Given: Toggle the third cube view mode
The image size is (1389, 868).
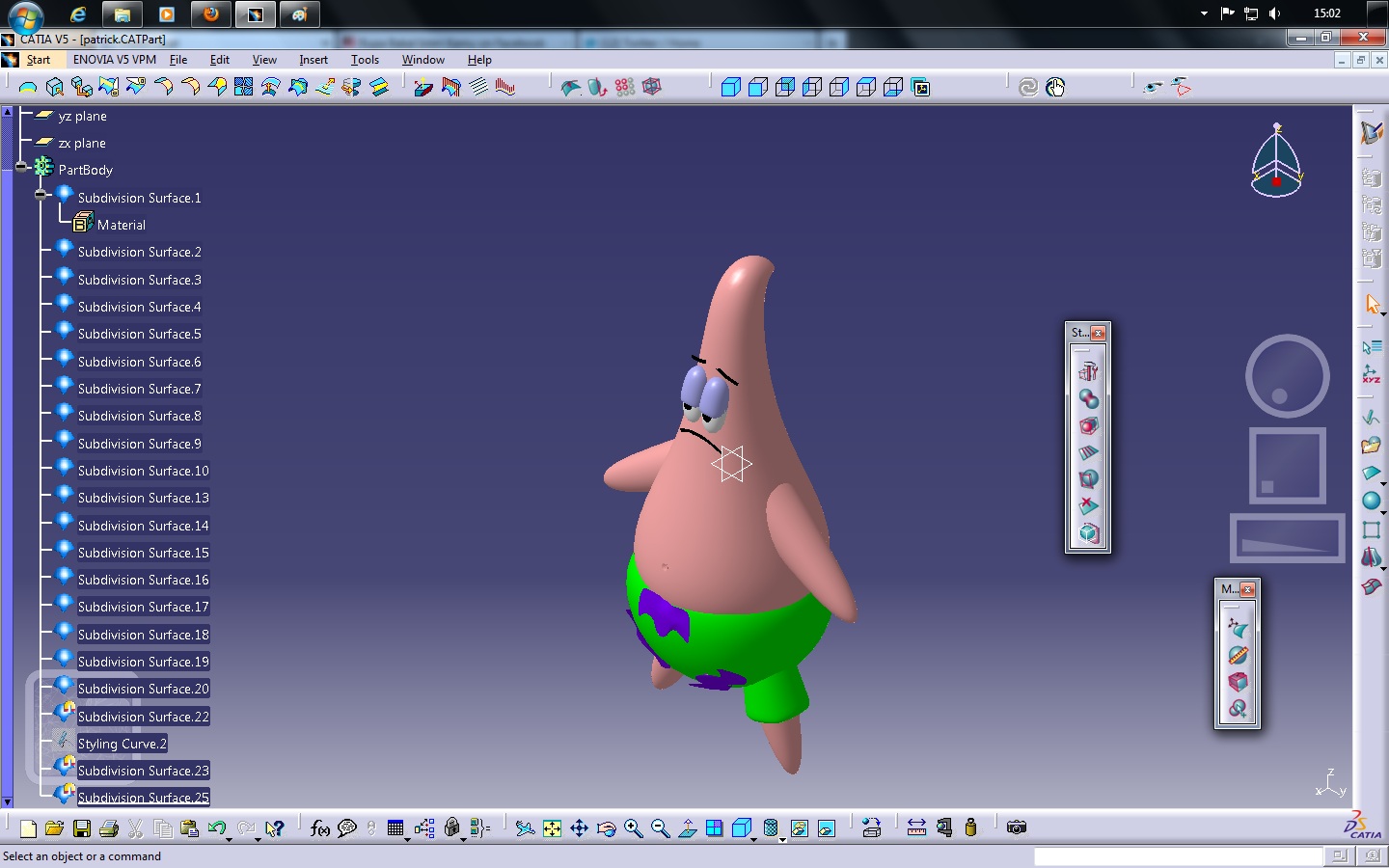Looking at the screenshot, I should tap(785, 88).
